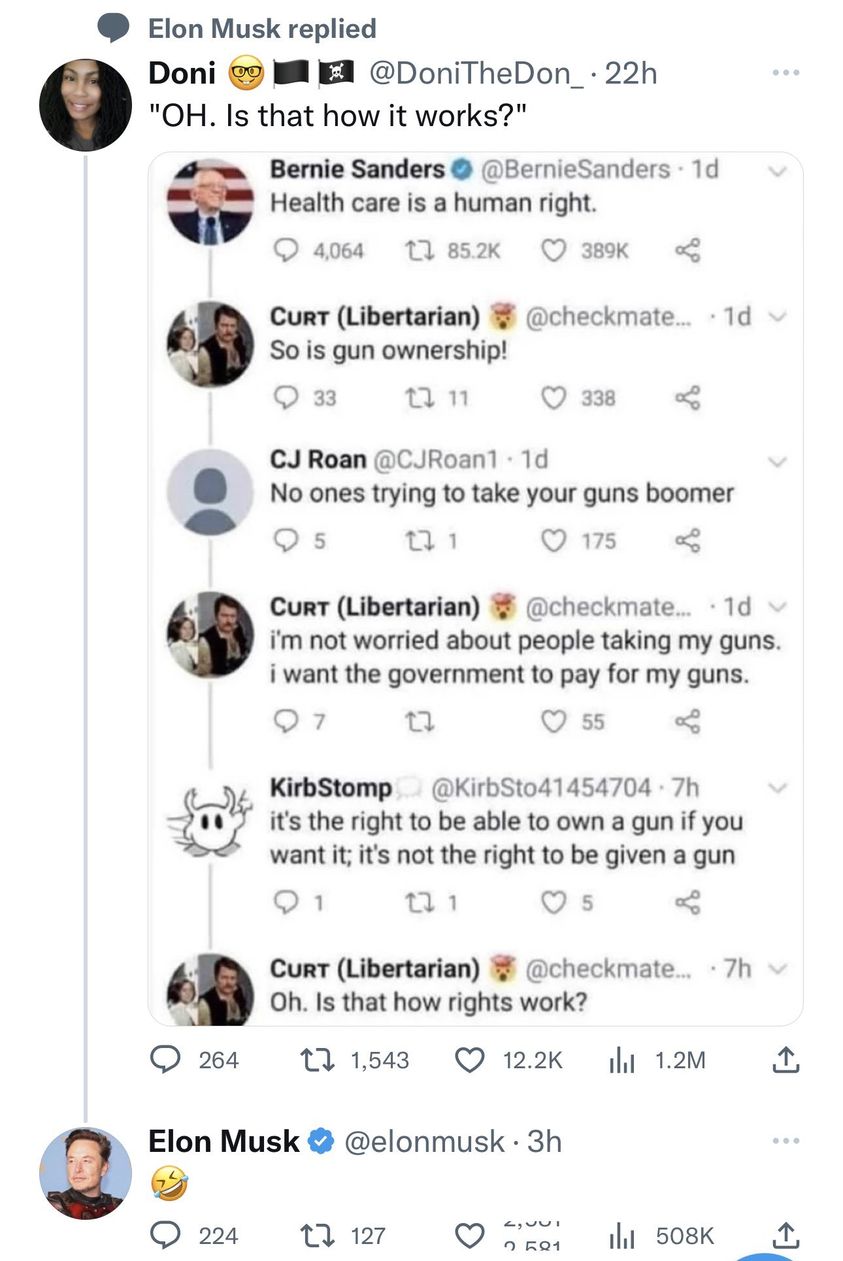This screenshot has width=843, height=1261.
Task: Like Doni's tweet with 12.2K likes
Action: point(472,1060)
